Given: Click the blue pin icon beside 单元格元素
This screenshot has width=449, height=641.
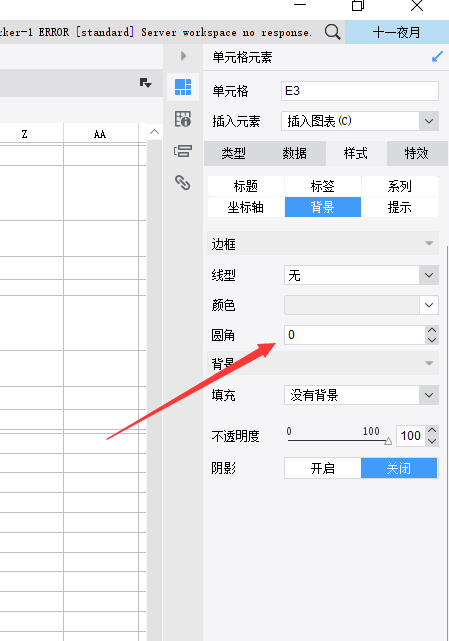Looking at the screenshot, I should pyautogui.click(x=437, y=57).
